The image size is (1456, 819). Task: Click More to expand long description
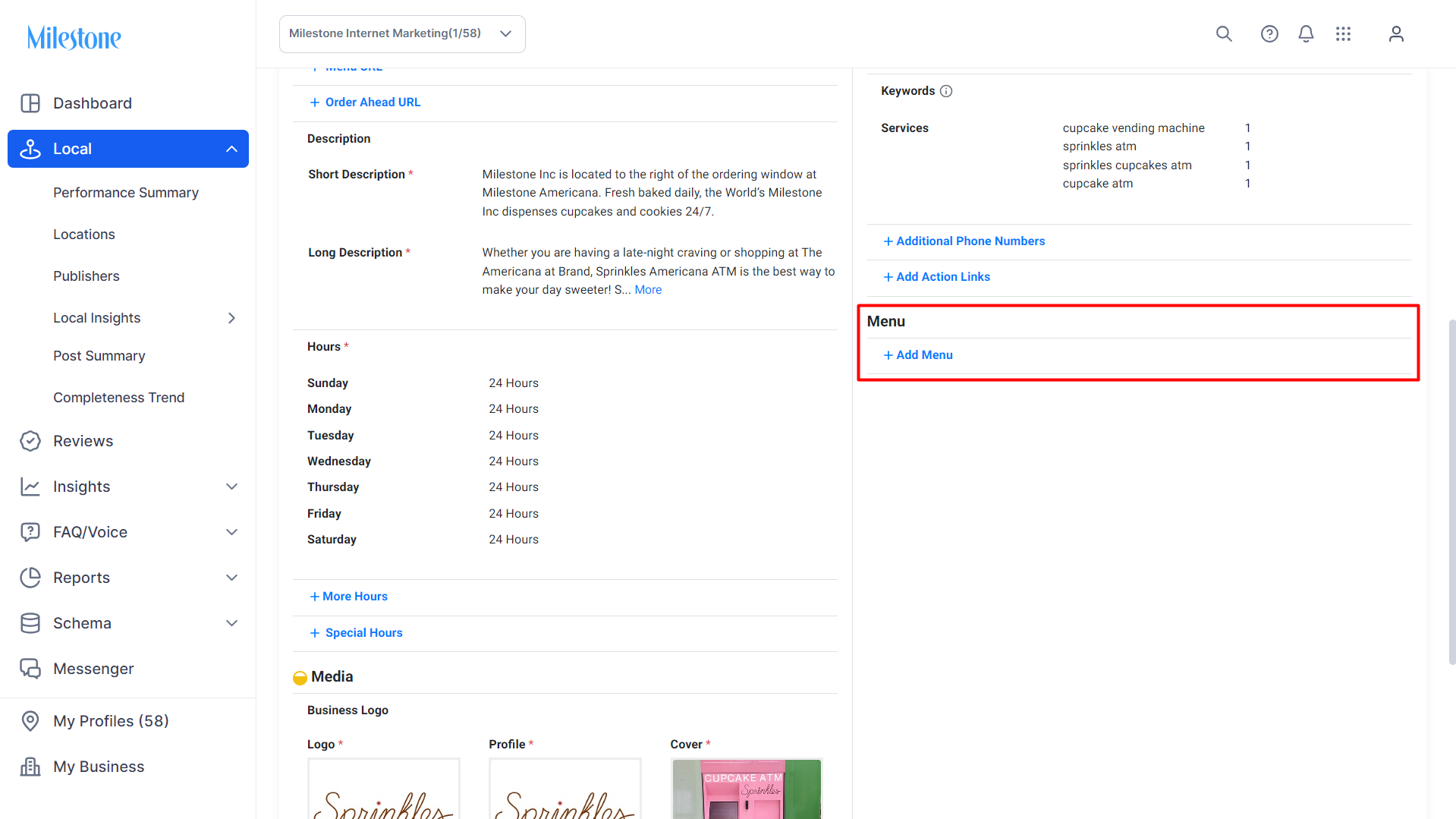[648, 290]
